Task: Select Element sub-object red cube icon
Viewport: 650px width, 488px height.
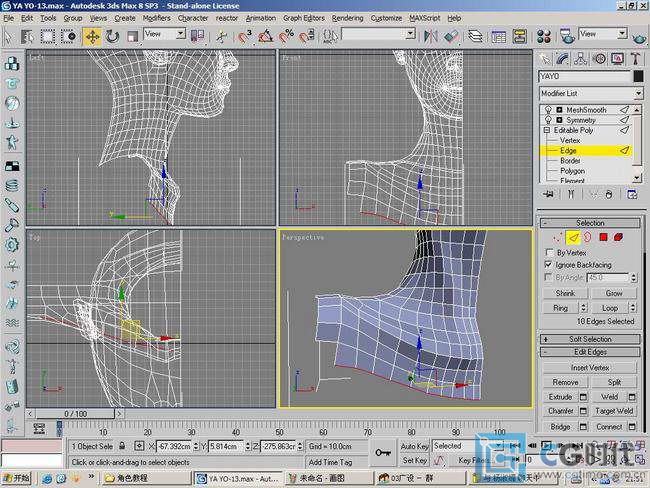Action: point(618,238)
